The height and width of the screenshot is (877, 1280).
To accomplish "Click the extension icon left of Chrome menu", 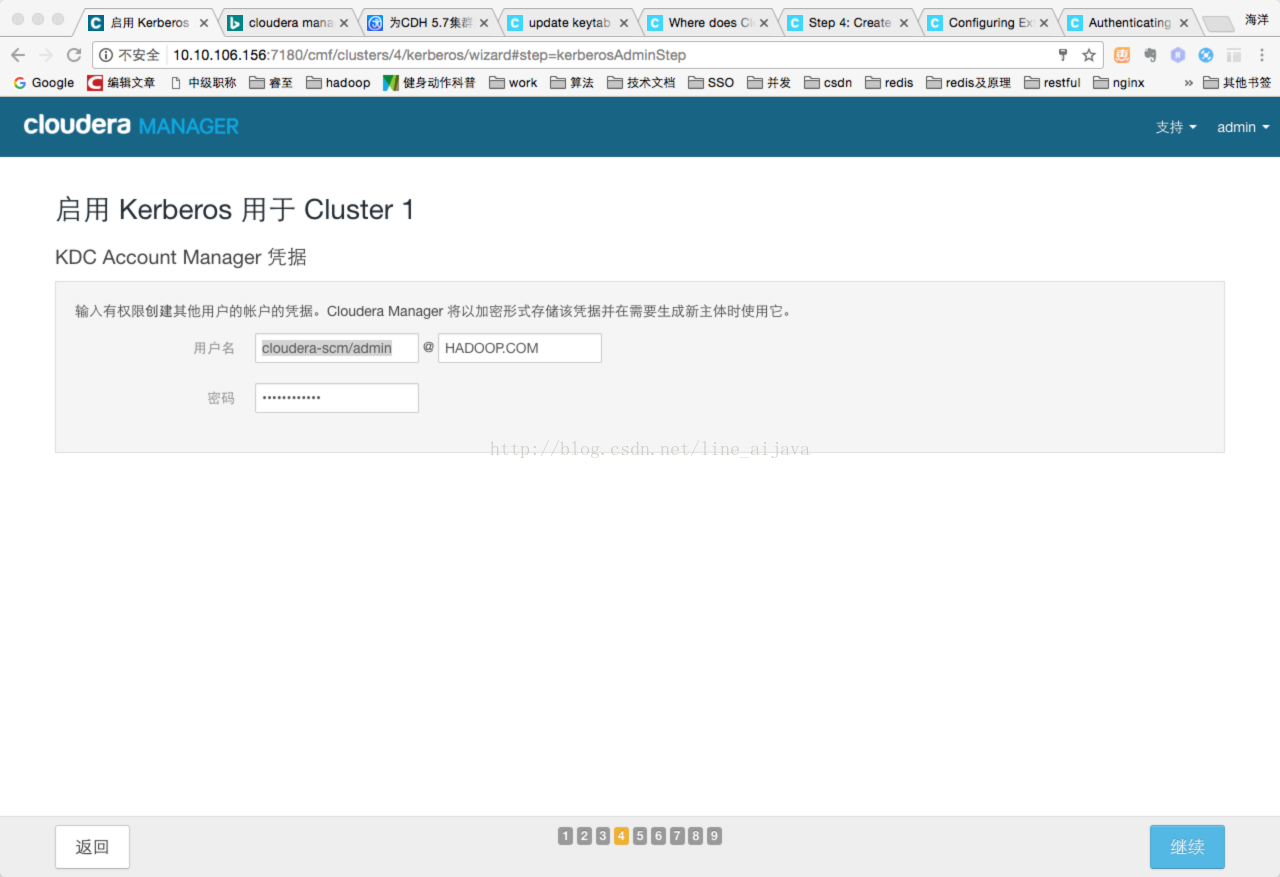I will click(x=1234, y=55).
